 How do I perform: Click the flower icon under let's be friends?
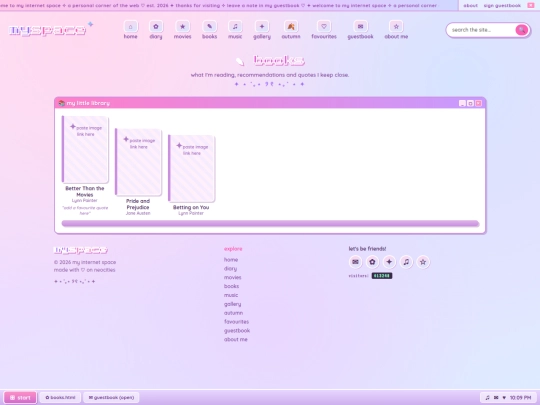372,262
